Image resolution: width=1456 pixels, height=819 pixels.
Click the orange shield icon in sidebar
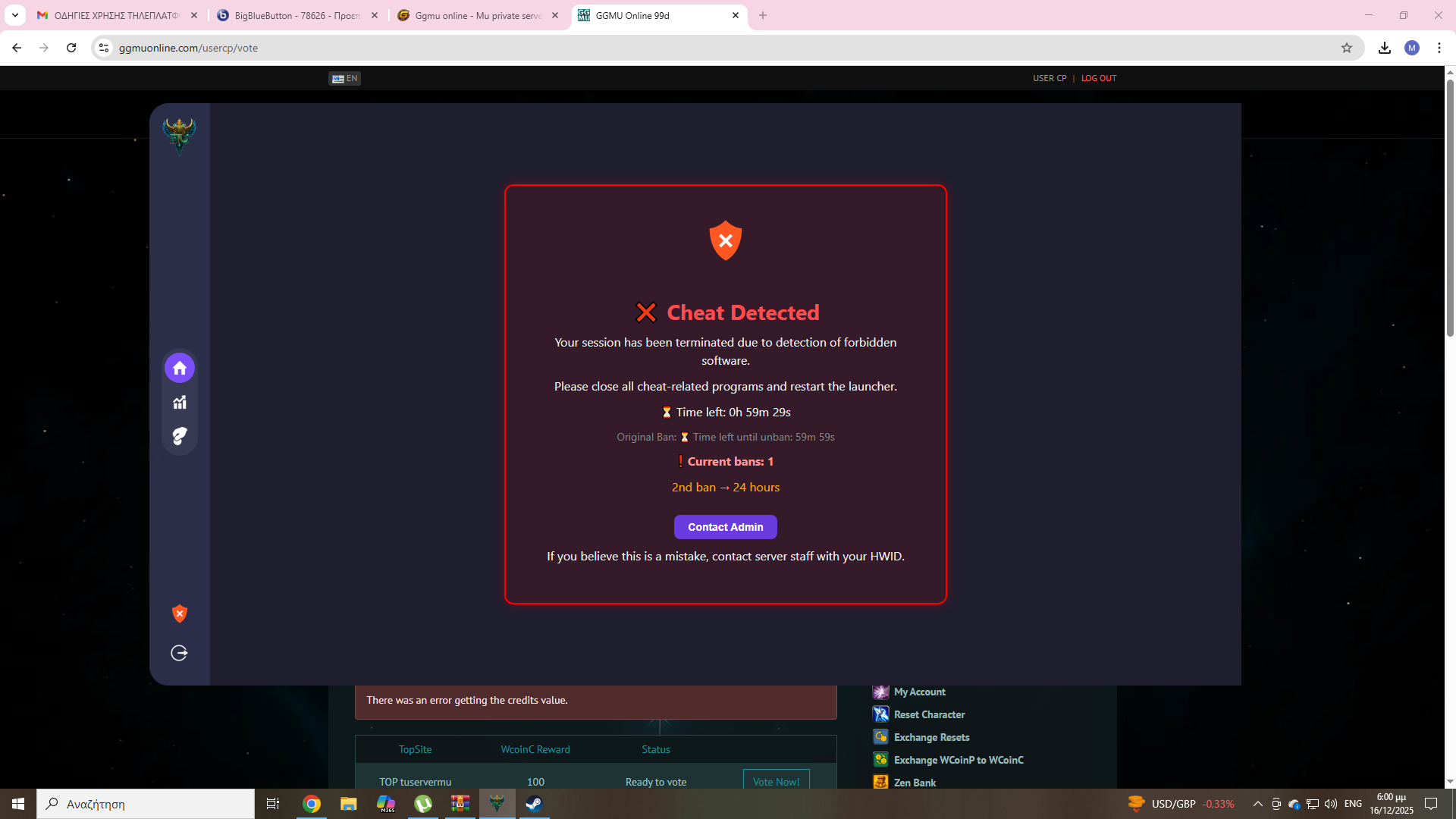(180, 613)
